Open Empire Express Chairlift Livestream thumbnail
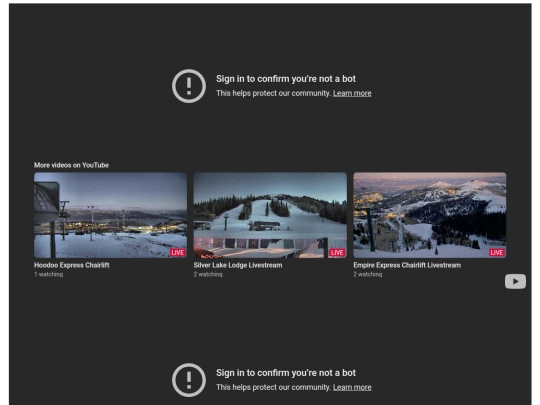This screenshot has width=540, height=405. (x=430, y=215)
